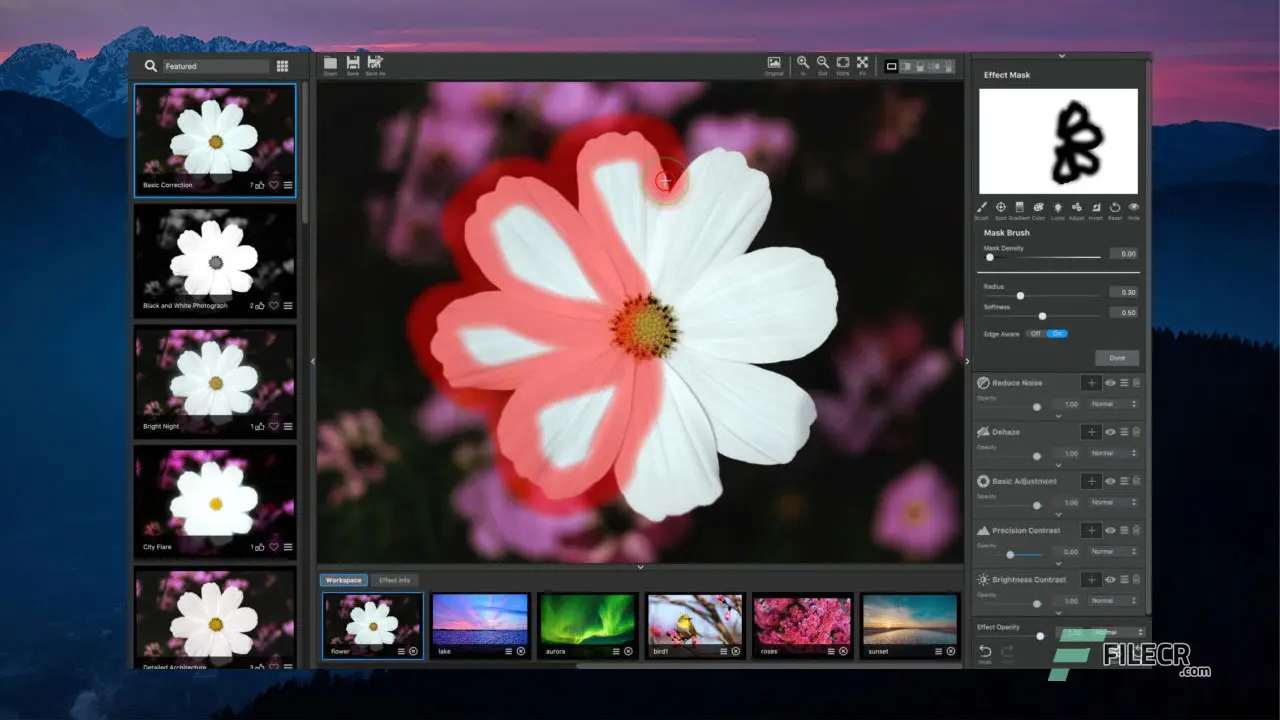Delete the Reduce Noise effect

click(1136, 383)
